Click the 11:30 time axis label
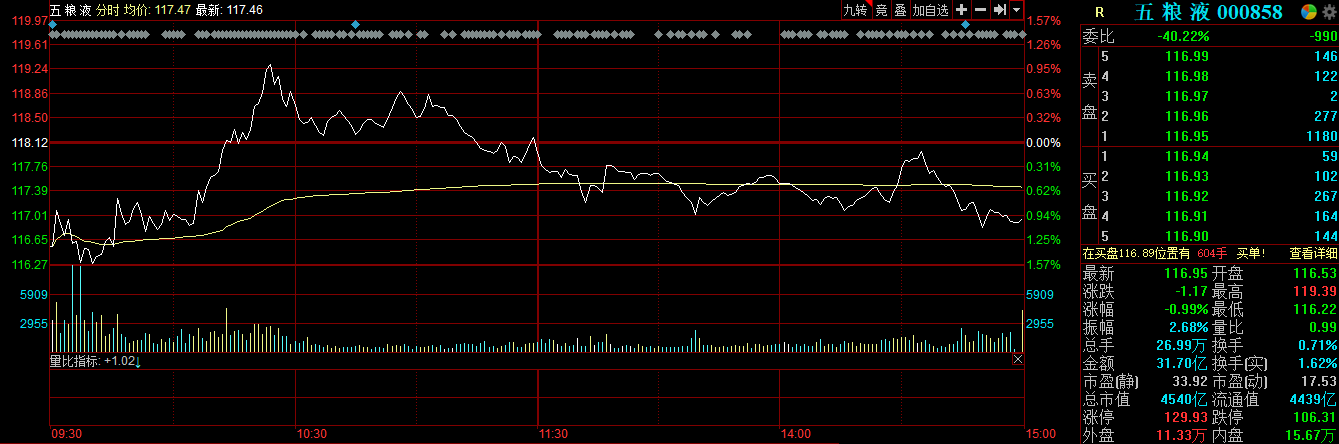The width and height of the screenshot is (1339, 444). 554,434
